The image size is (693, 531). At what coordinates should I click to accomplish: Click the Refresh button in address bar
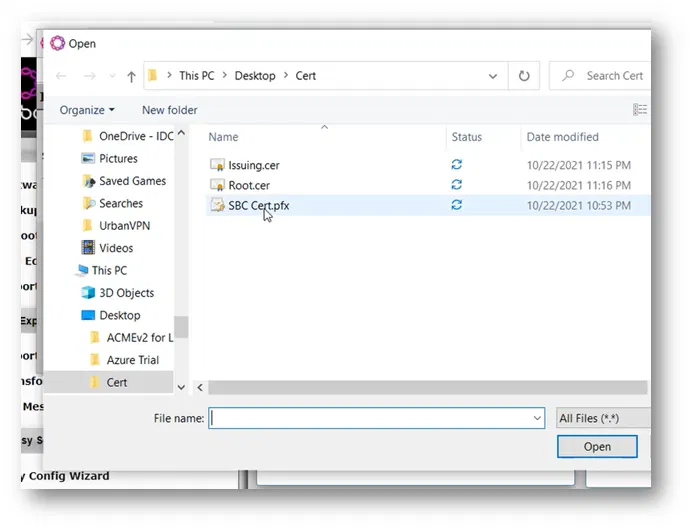523,76
